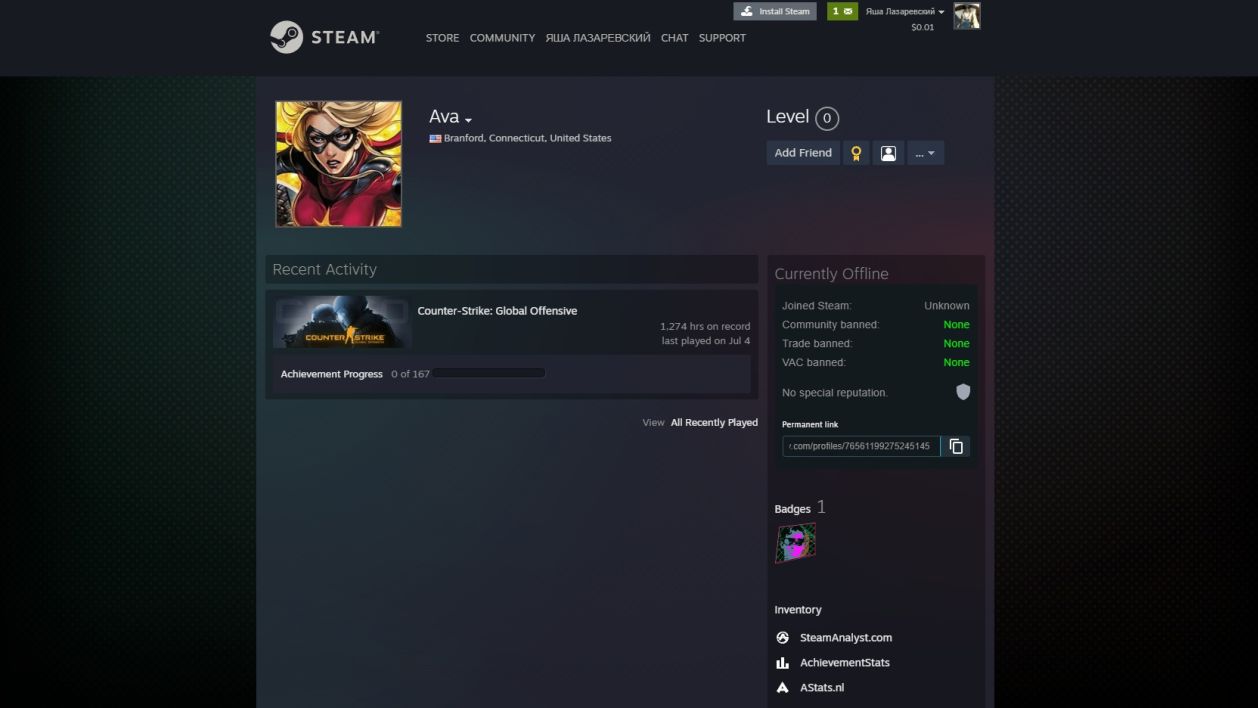Screen dimensions: 1258x708
Task: Click the '0 of 167' achievement count
Action: (x=410, y=374)
